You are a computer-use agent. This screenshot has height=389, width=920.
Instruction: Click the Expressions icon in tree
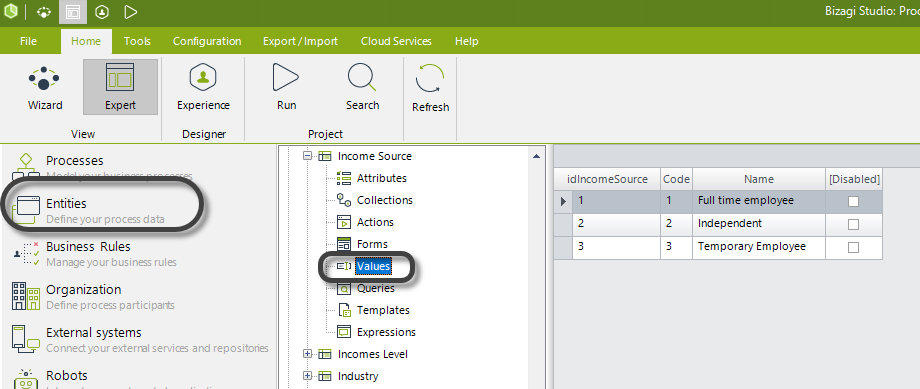tap(344, 332)
